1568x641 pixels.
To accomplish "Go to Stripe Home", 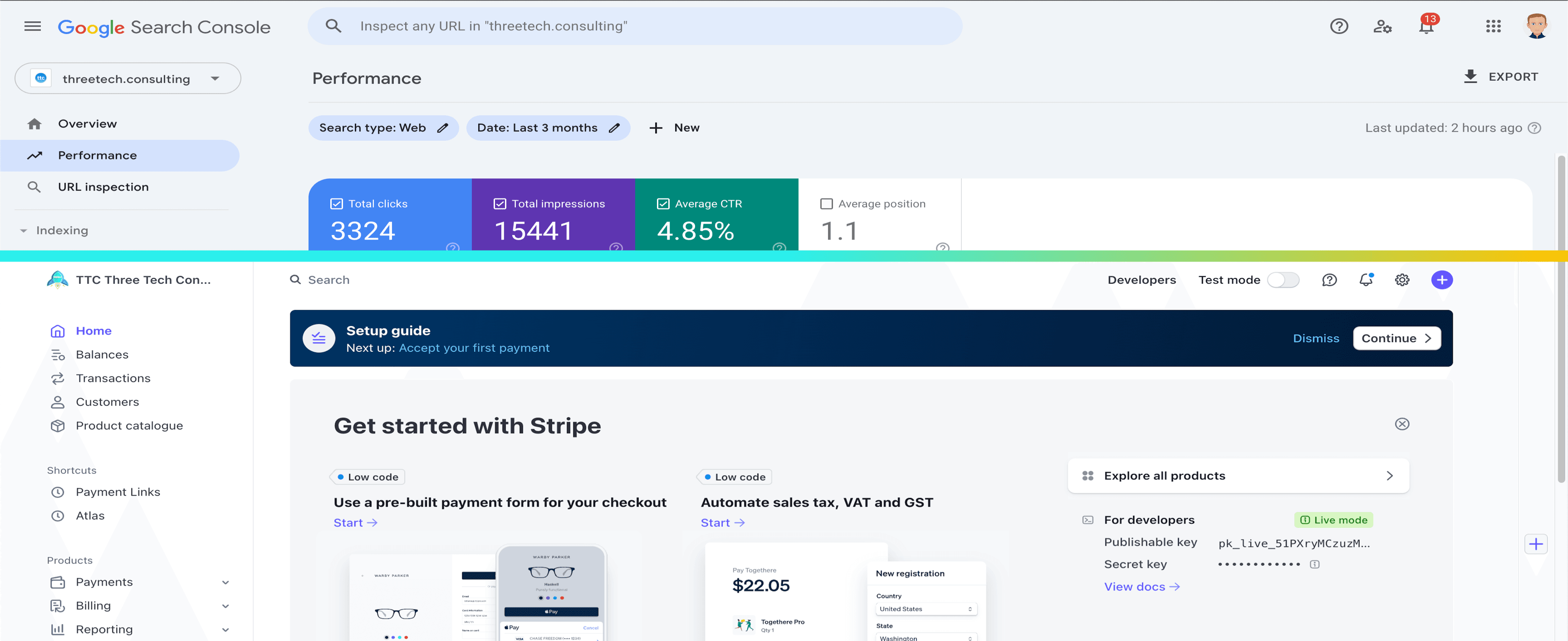I will click(x=93, y=331).
